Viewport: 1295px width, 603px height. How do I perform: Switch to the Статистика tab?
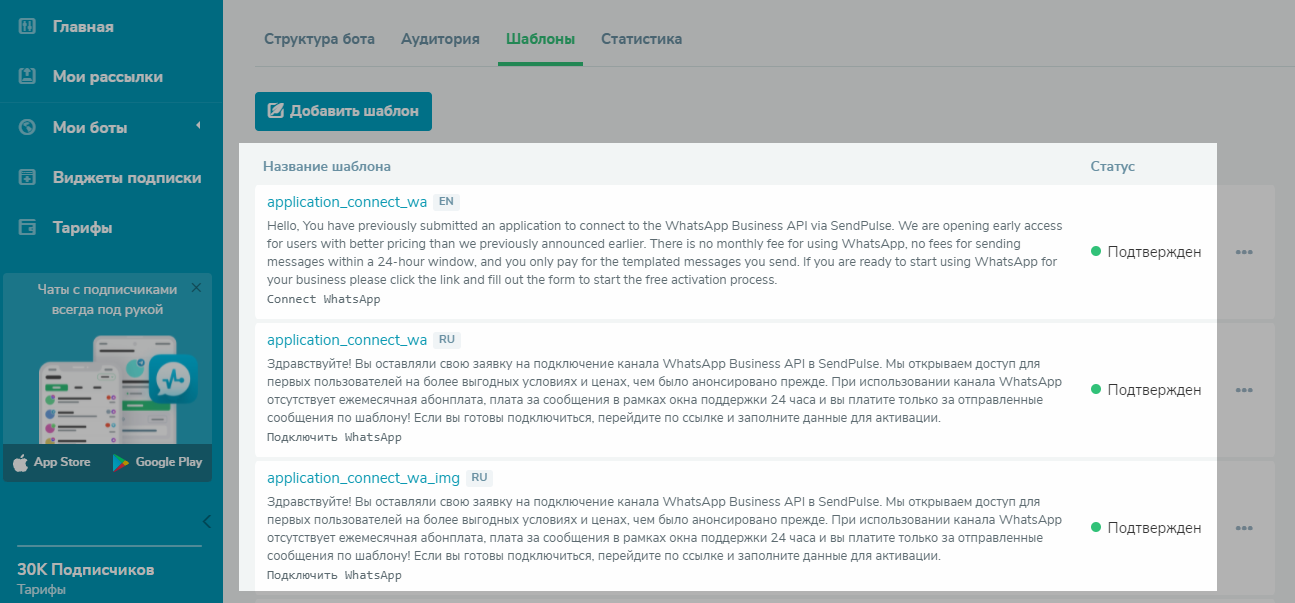point(641,39)
